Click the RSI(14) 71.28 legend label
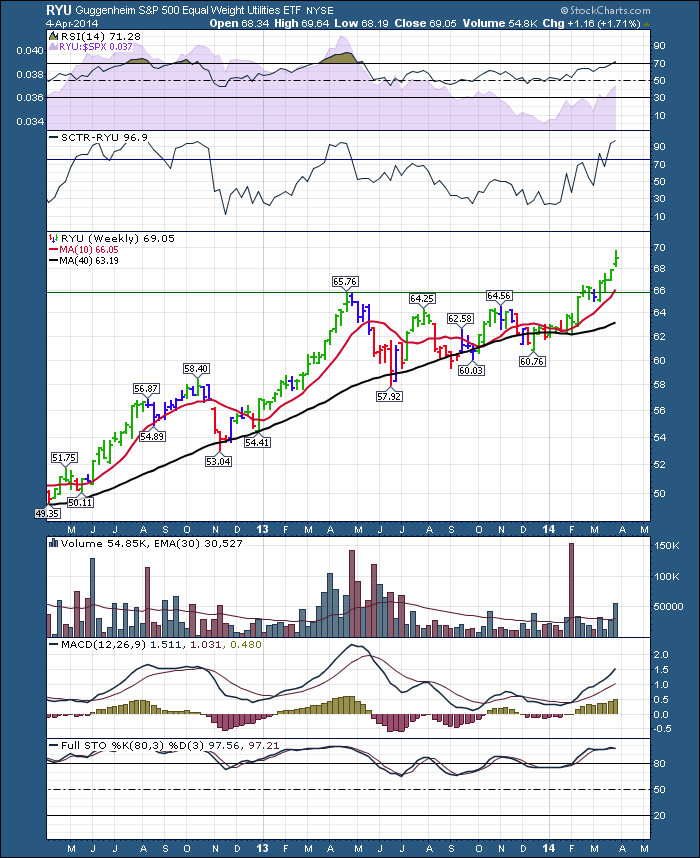This screenshot has height=858, width=700. click(101, 36)
